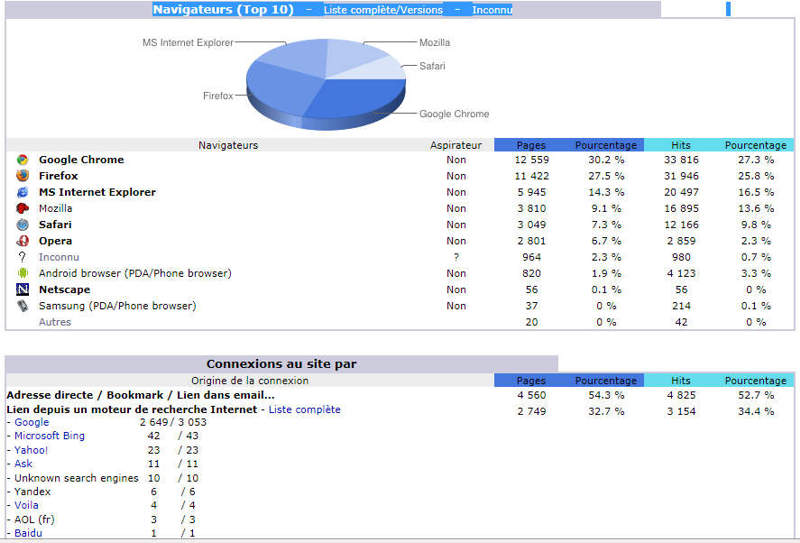Click the Navigateurs column header

(x=228, y=145)
